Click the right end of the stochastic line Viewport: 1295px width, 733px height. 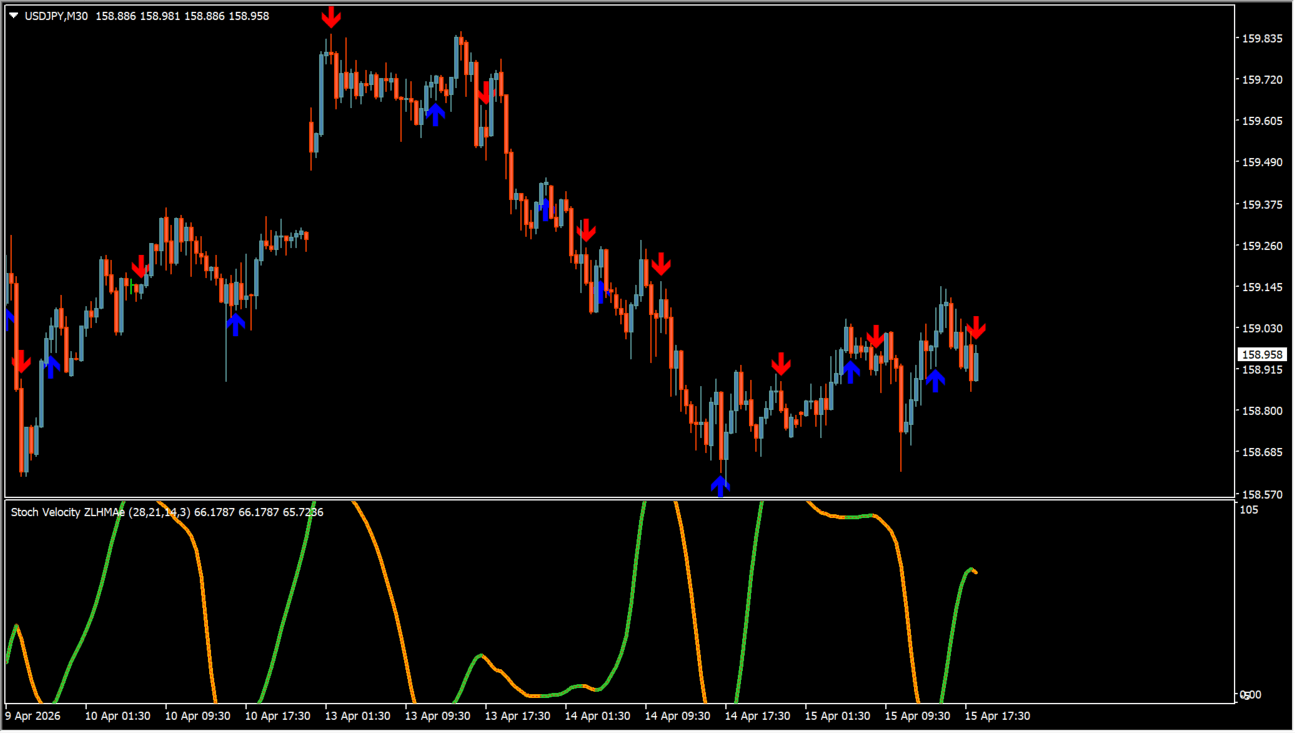975,572
